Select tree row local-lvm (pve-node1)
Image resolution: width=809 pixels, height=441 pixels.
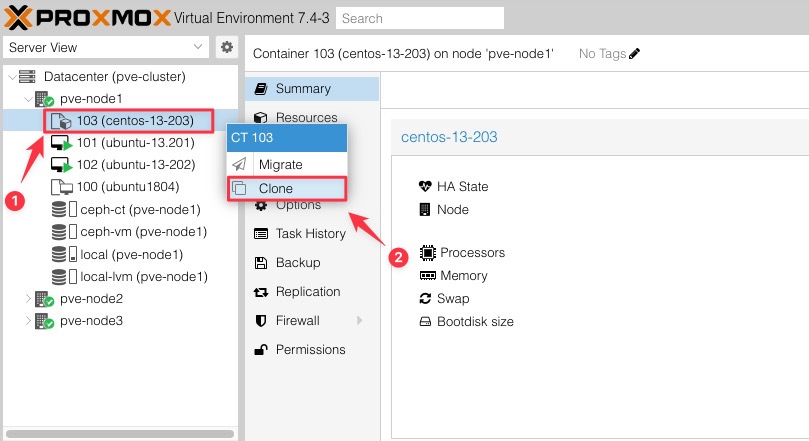[x=121, y=276]
